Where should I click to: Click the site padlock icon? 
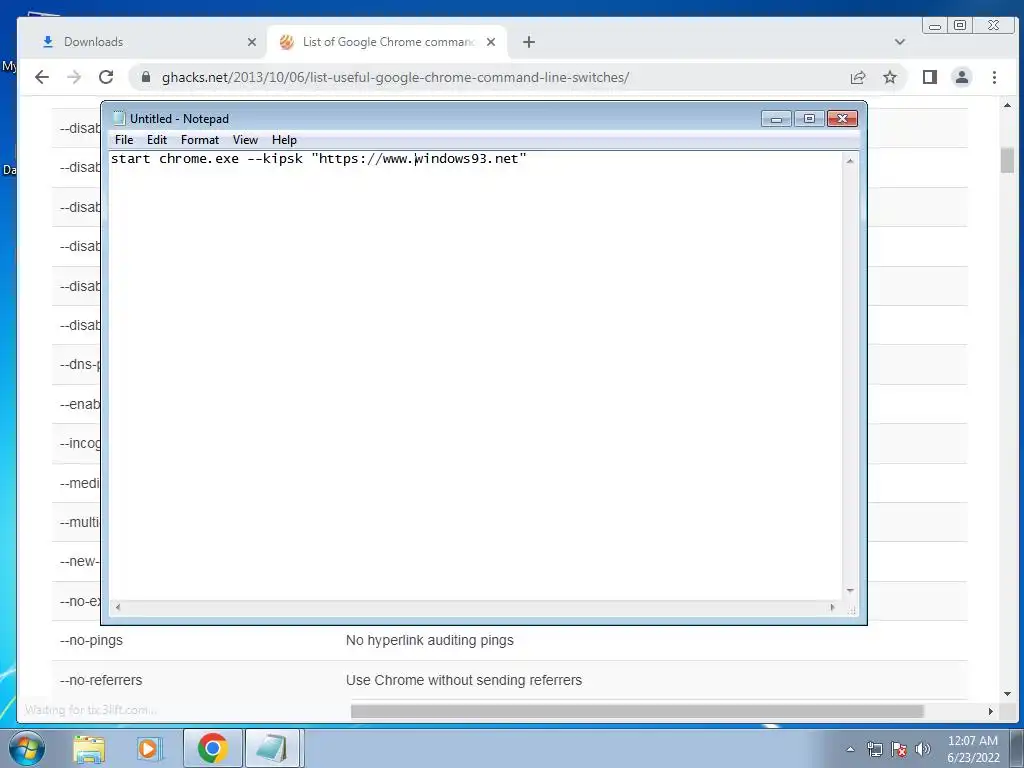click(x=146, y=77)
